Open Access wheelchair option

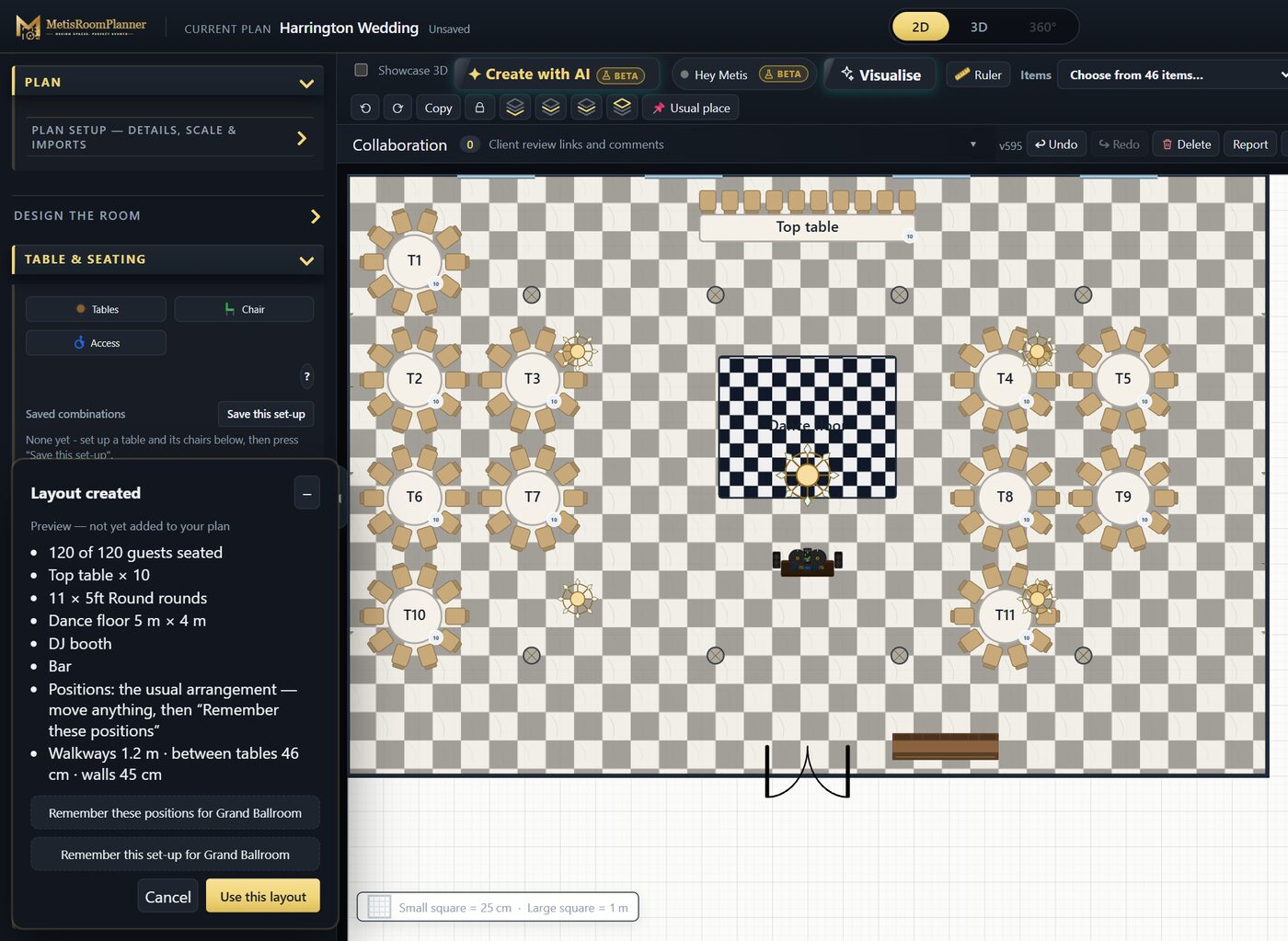click(x=97, y=343)
